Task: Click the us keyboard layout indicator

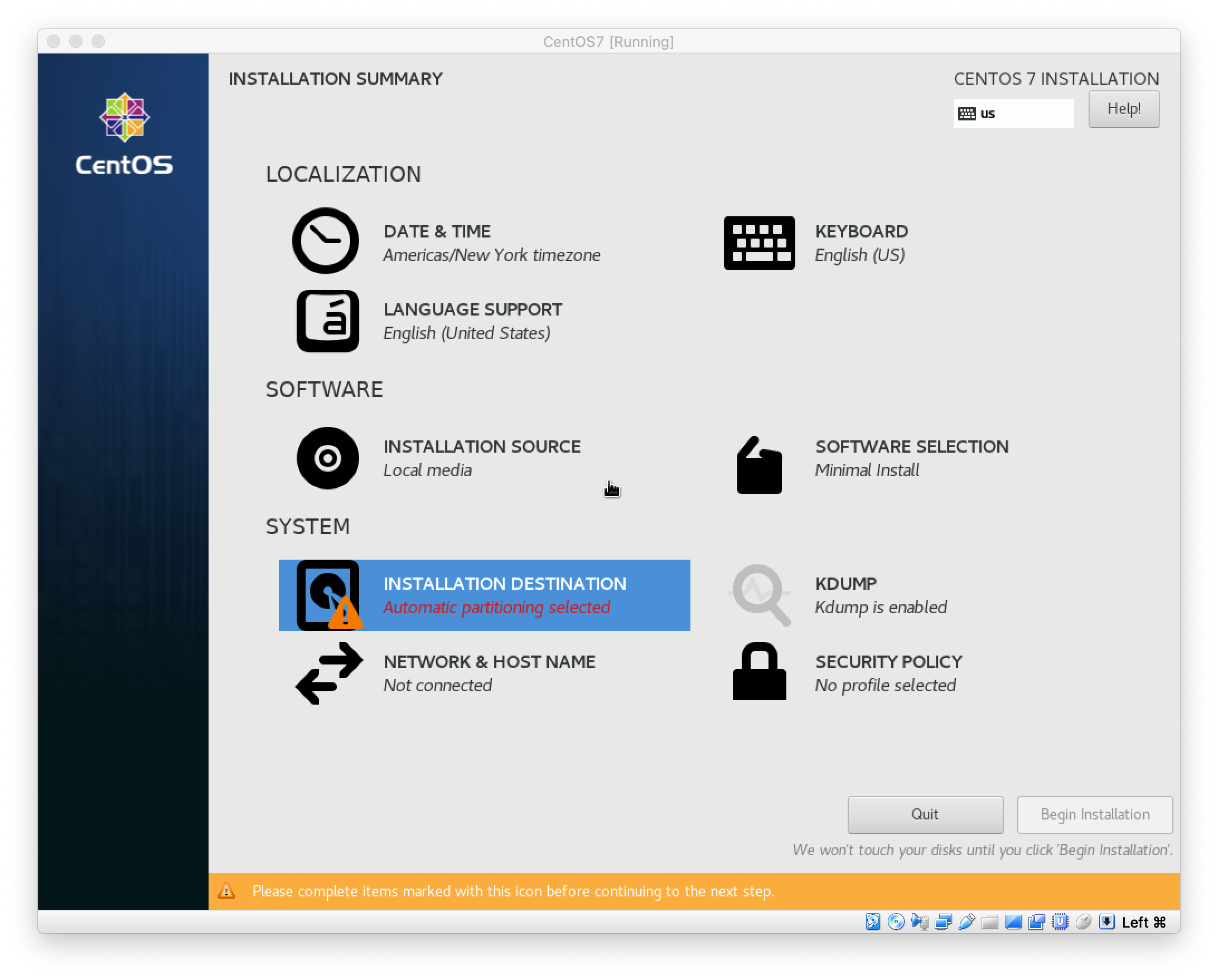Action: point(1013,114)
